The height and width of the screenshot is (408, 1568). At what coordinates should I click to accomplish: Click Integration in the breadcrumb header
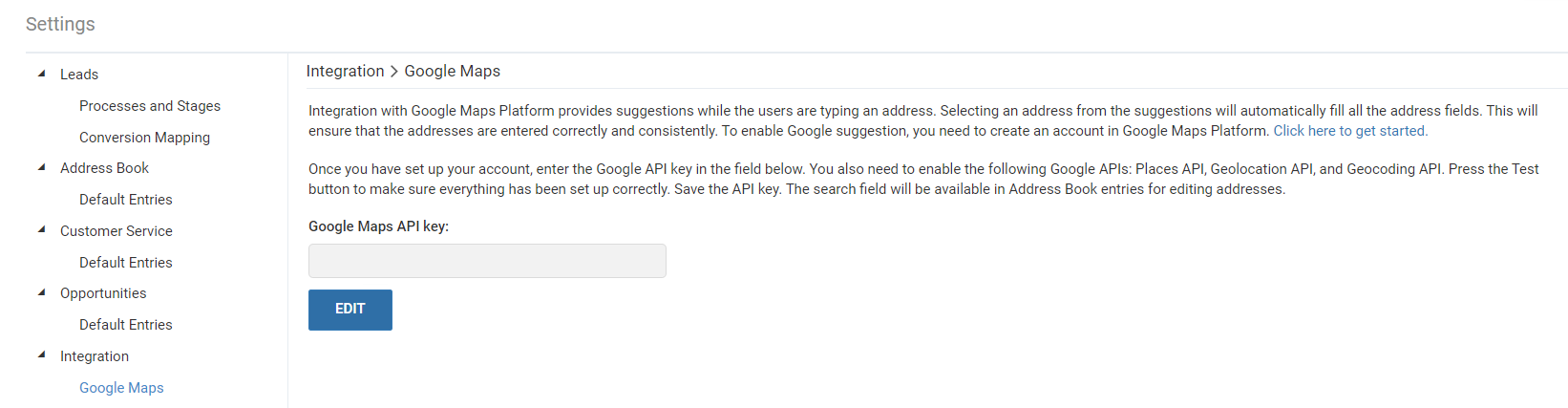345,71
